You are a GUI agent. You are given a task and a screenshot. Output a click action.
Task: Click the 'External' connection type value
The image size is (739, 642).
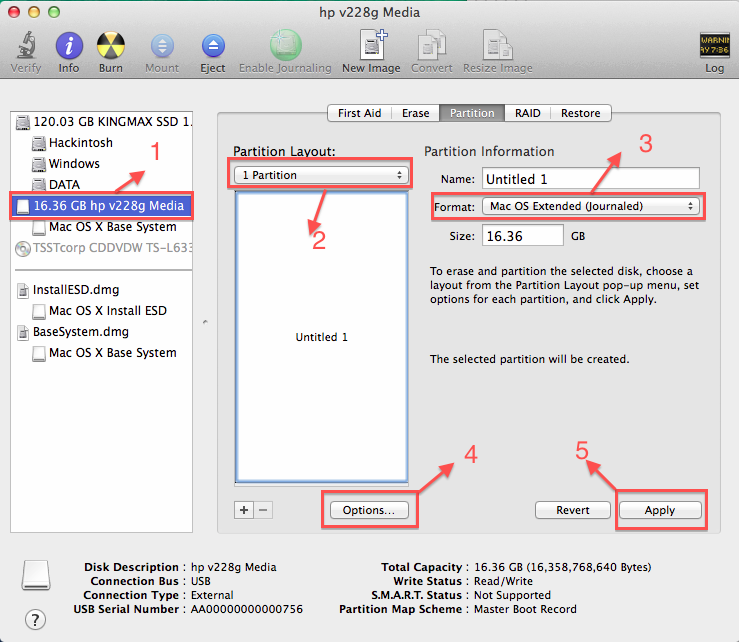(212, 595)
